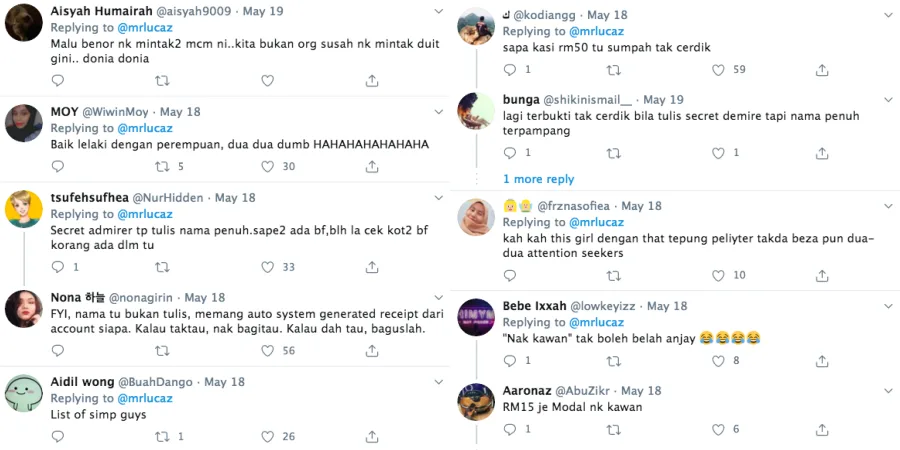Like the frznasofiea tweet with 10 likes
The image size is (900, 450).
[717, 275]
